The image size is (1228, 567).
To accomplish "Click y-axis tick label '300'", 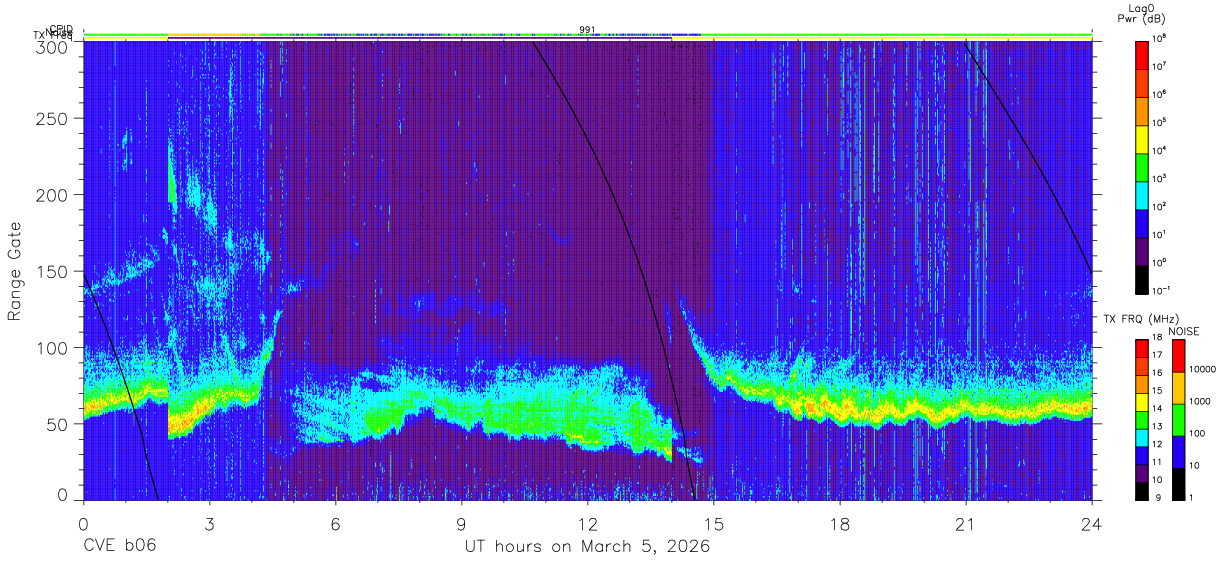I will coord(52,46).
